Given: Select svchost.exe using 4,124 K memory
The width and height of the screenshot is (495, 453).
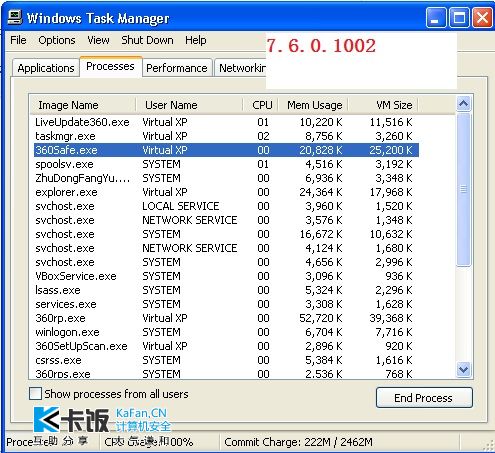Looking at the screenshot, I should (x=226, y=248).
